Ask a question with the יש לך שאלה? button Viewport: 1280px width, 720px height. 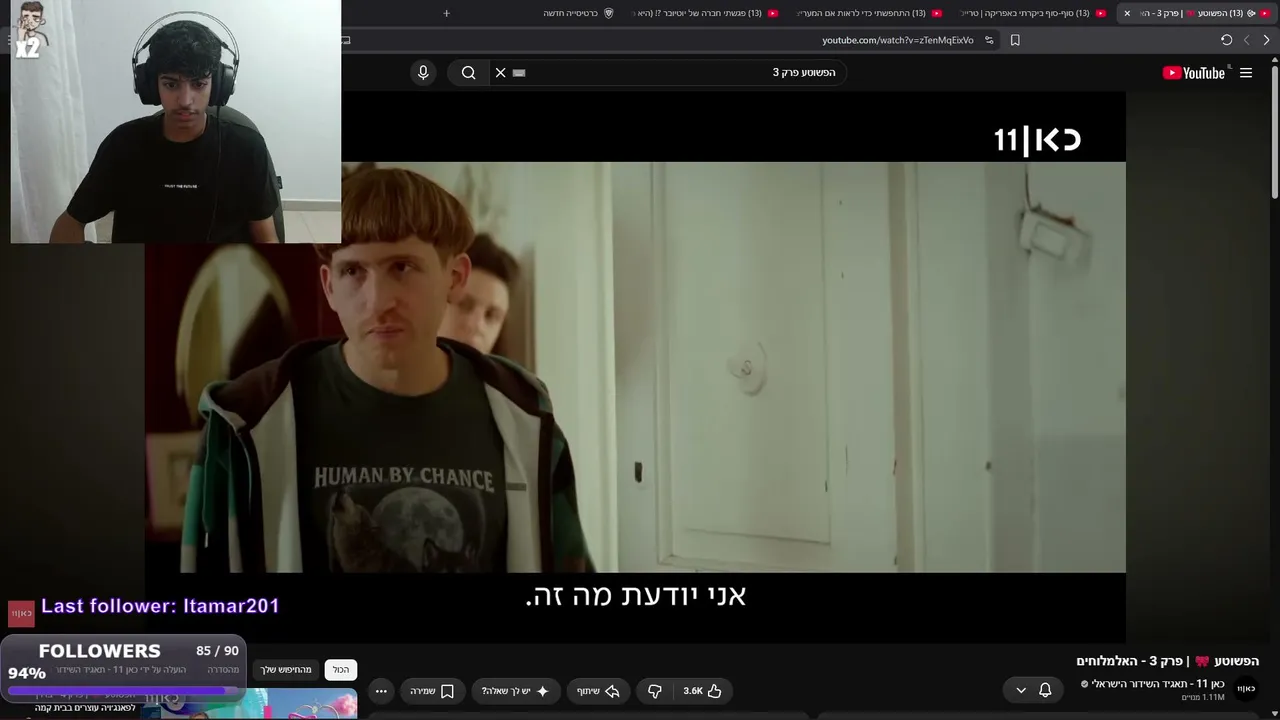point(515,691)
